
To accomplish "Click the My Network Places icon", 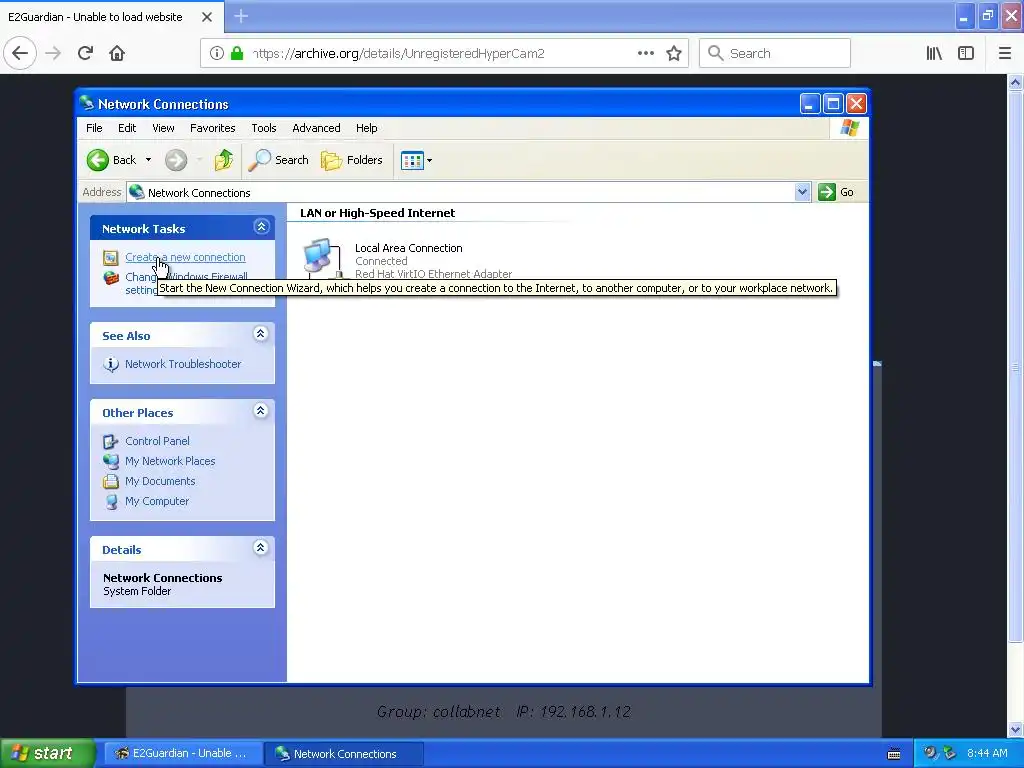I will pos(111,461).
